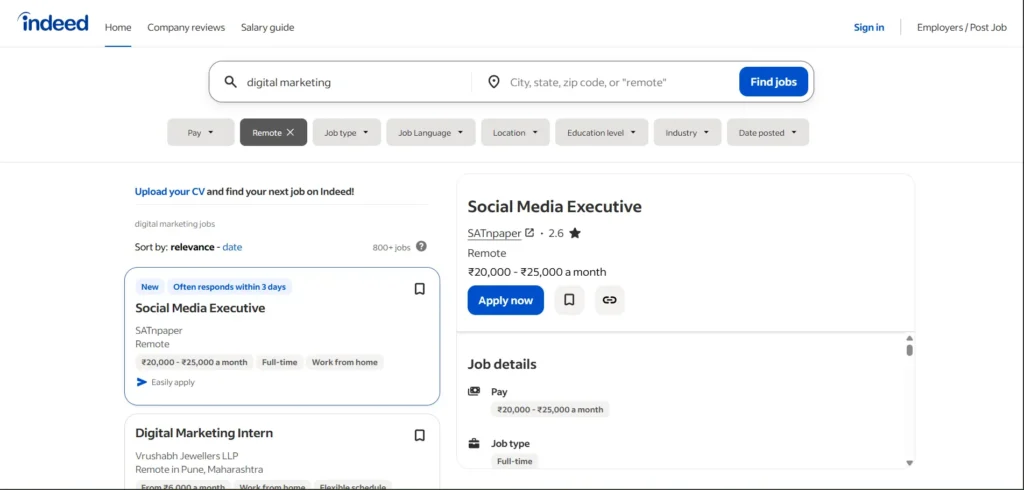Click the Sign in link
Screen dimensions: 1024x490
(x=868, y=27)
